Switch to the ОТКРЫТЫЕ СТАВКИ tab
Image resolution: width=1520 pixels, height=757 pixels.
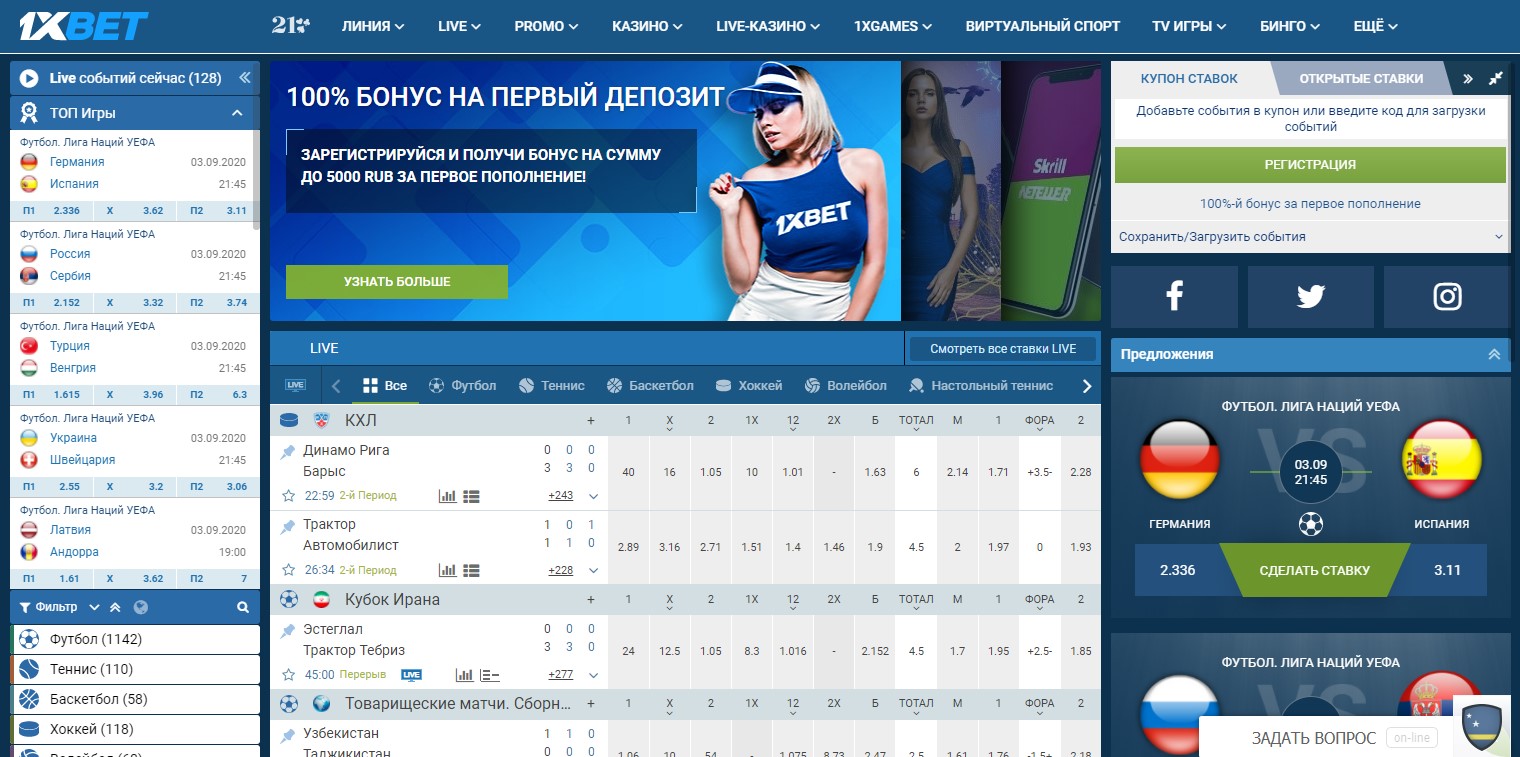pos(1361,78)
